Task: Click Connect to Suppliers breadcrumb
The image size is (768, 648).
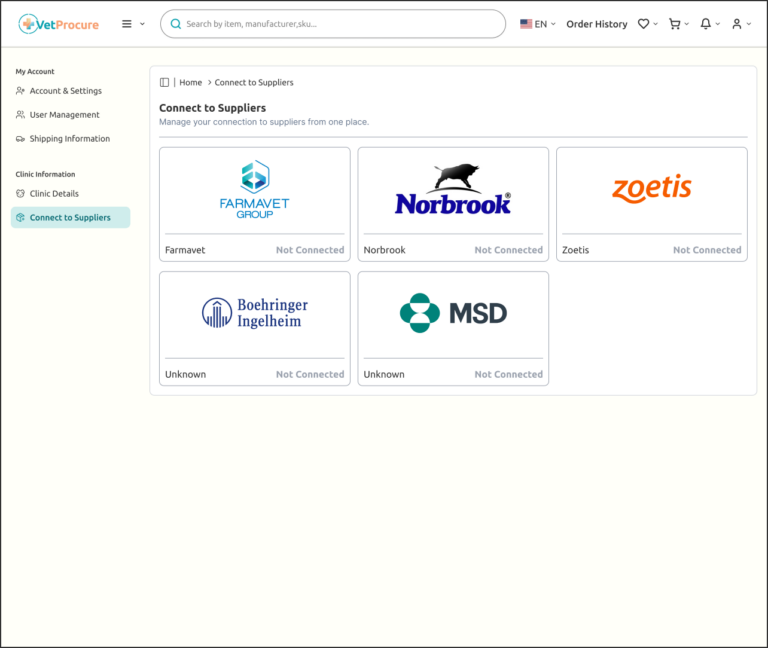Action: point(254,82)
